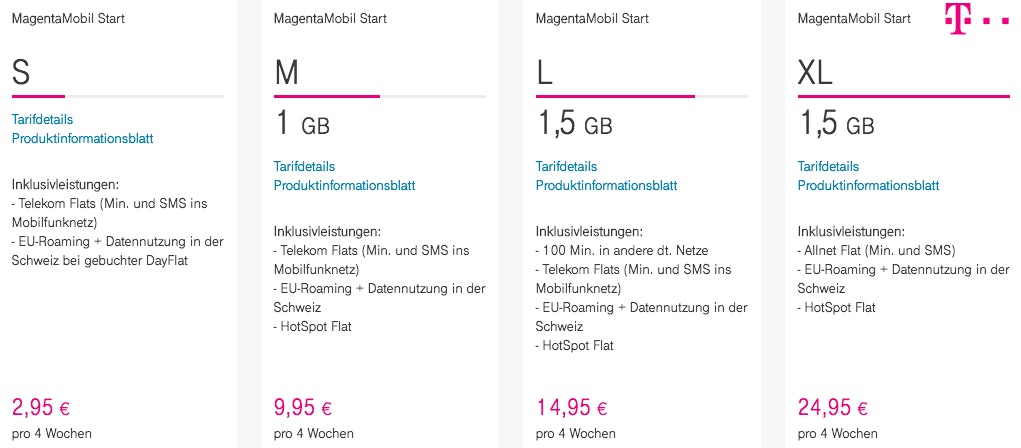Open Produktinformationsblatt for the S tariff

pyautogui.click(x=82, y=138)
